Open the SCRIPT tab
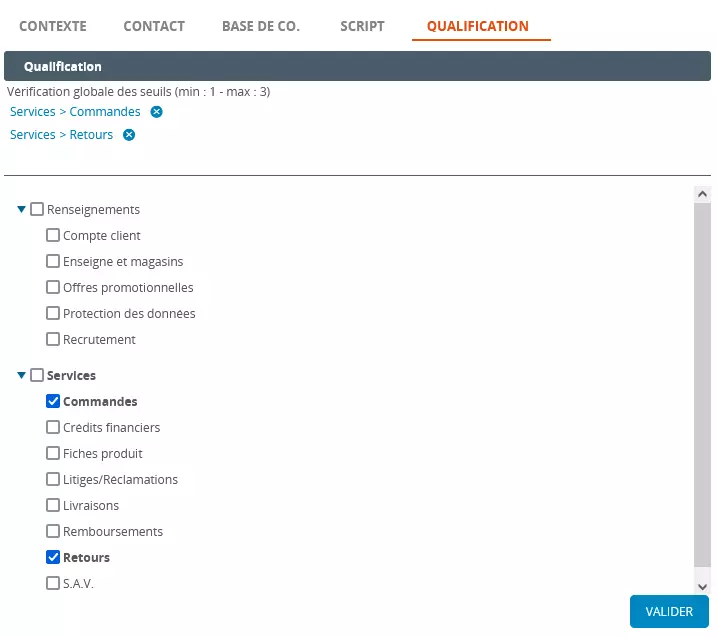Image resolution: width=718 pixels, height=637 pixels. [x=362, y=26]
